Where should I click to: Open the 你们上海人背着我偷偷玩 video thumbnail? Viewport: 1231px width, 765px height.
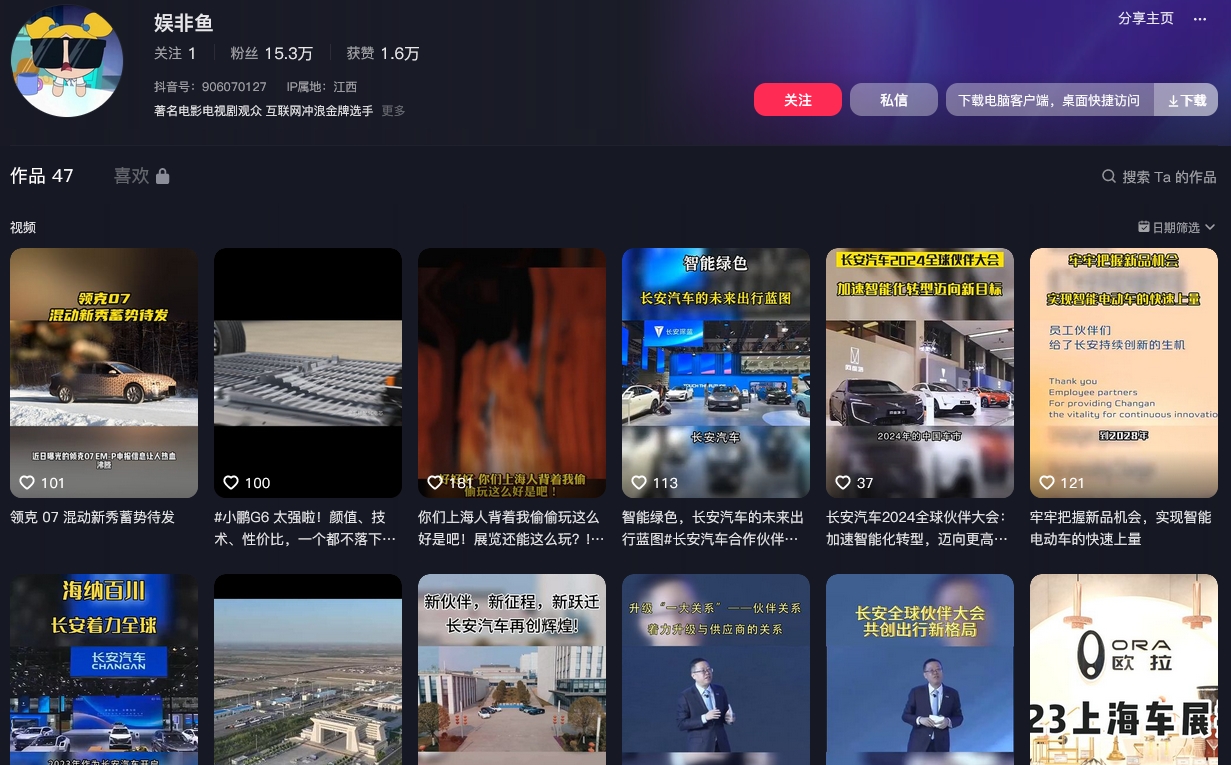tap(512, 373)
